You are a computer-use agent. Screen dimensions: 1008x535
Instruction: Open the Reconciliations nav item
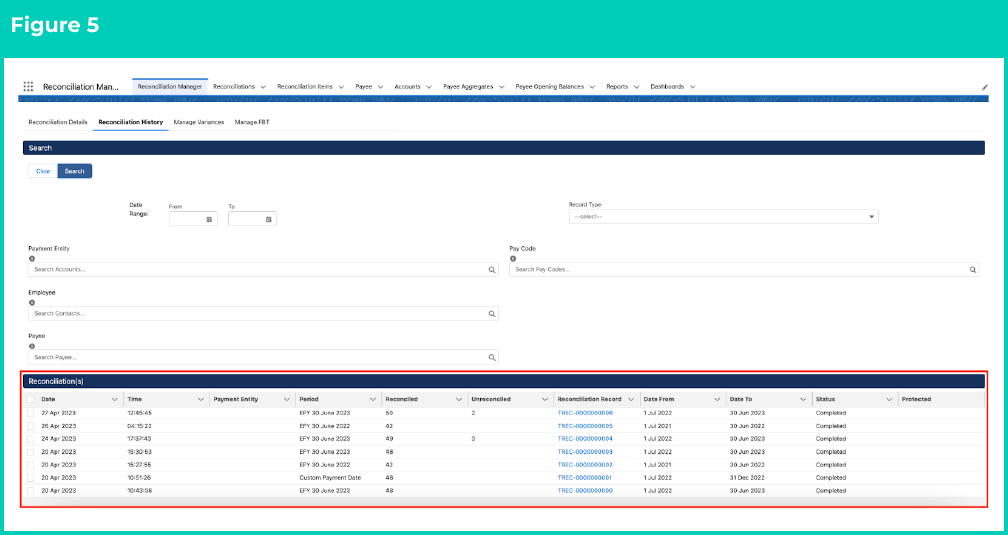[x=234, y=86]
